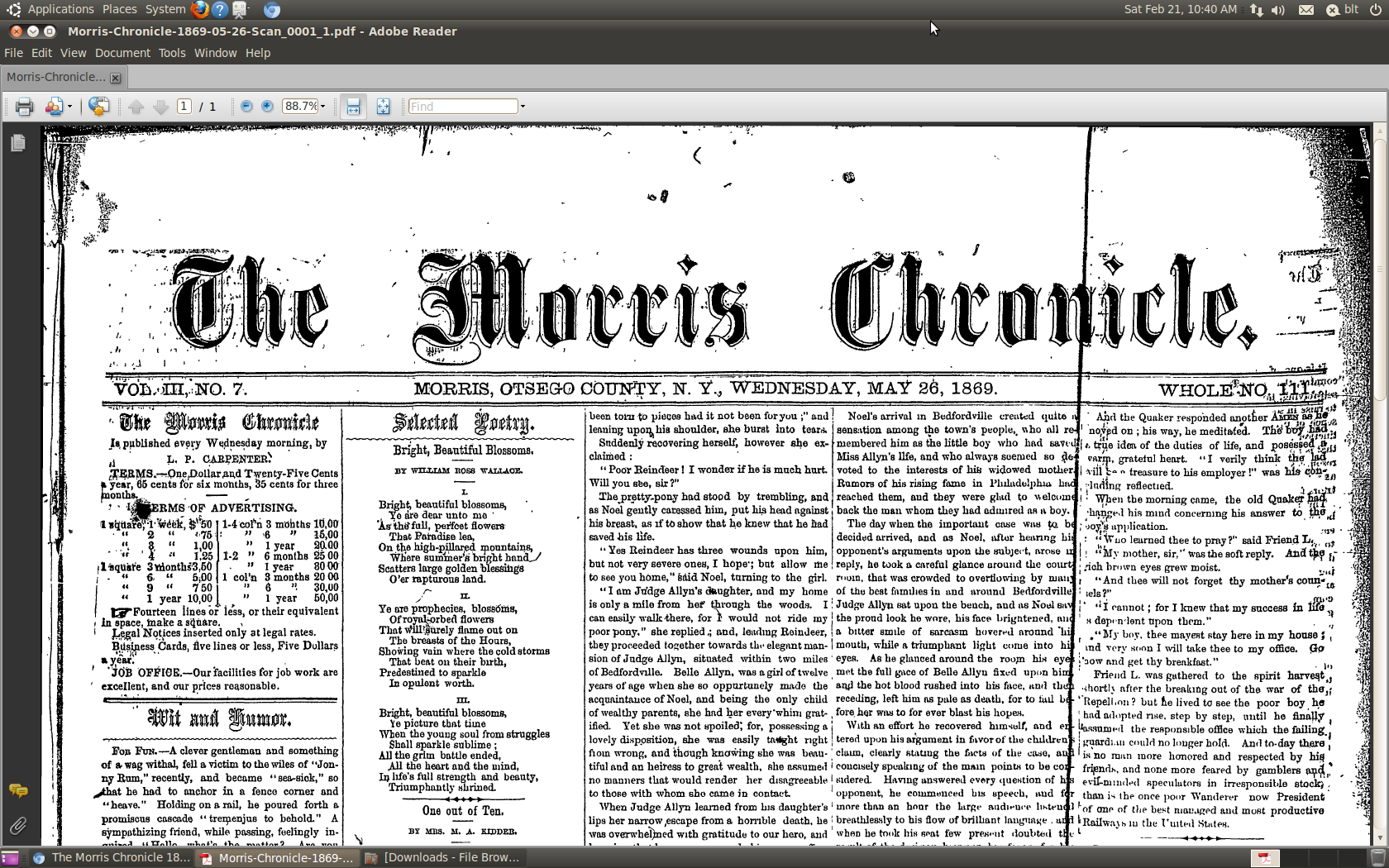1389x868 pixels.
Task: Go to next page with down arrow
Action: pyautogui.click(x=161, y=107)
